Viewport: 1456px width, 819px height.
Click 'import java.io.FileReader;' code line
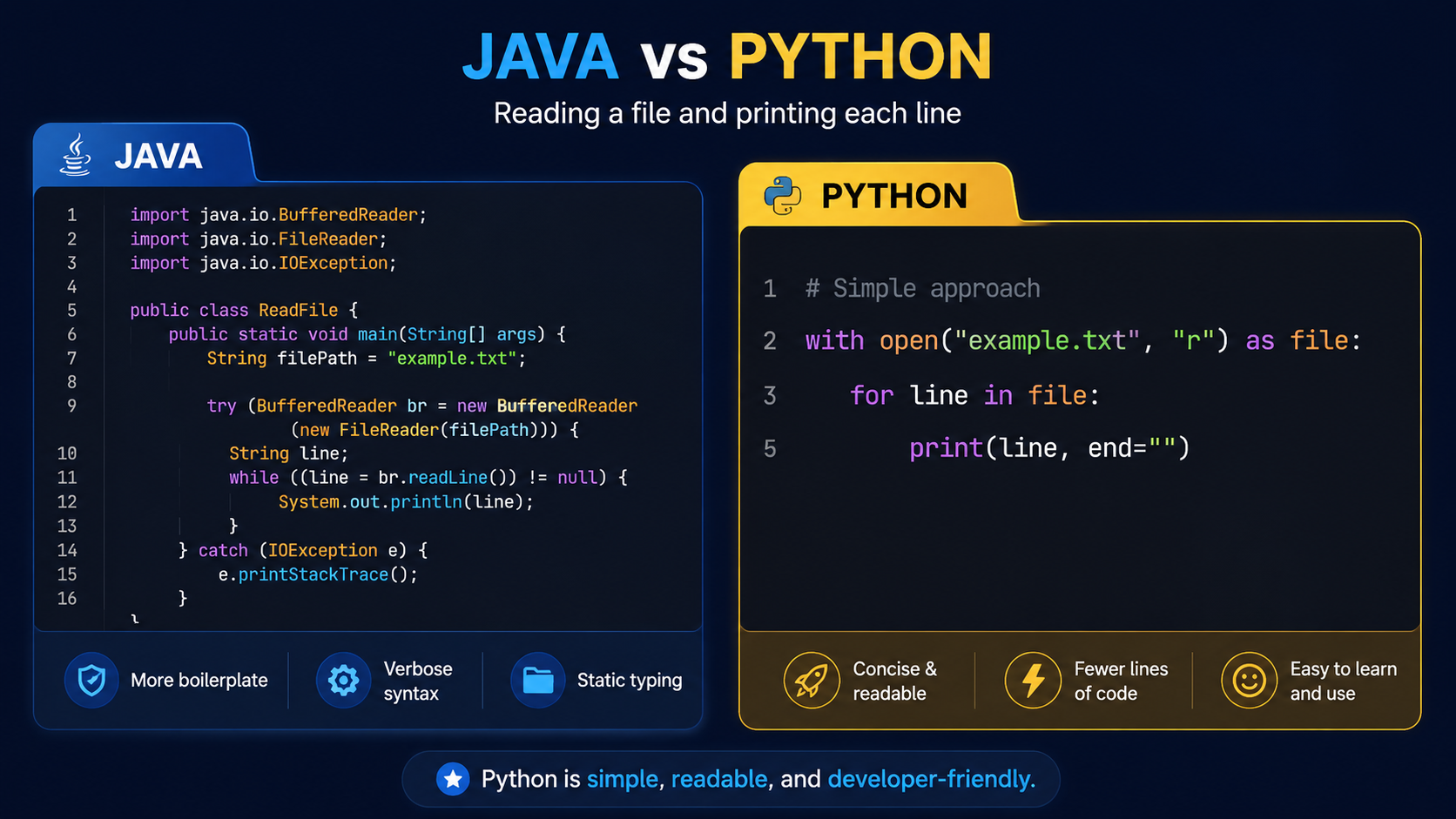tap(258, 238)
